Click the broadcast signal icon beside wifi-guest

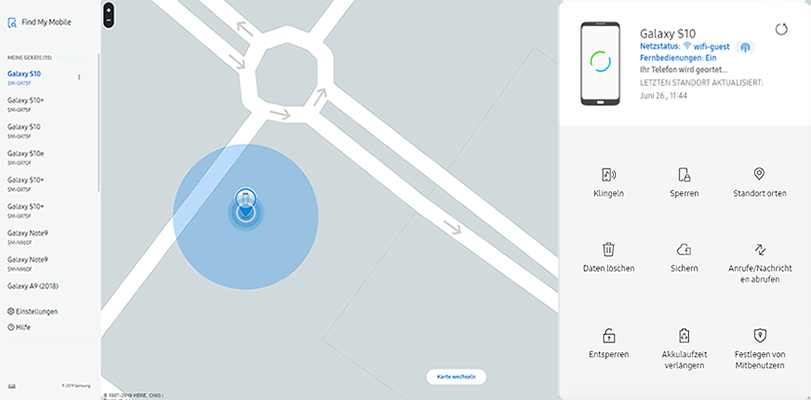pyautogui.click(x=745, y=48)
